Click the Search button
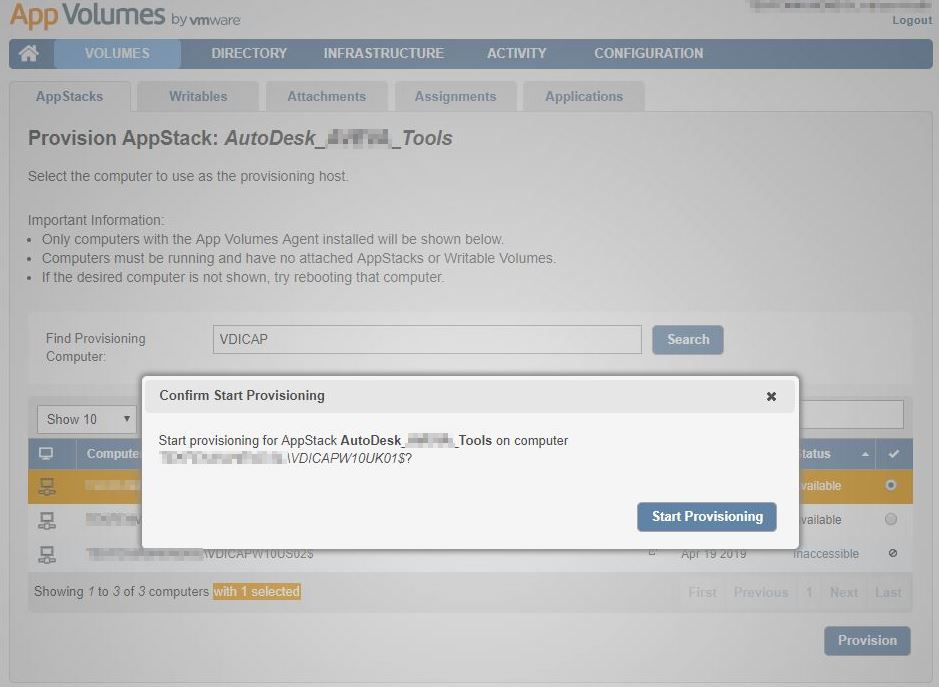The width and height of the screenshot is (939, 687). [x=688, y=340]
